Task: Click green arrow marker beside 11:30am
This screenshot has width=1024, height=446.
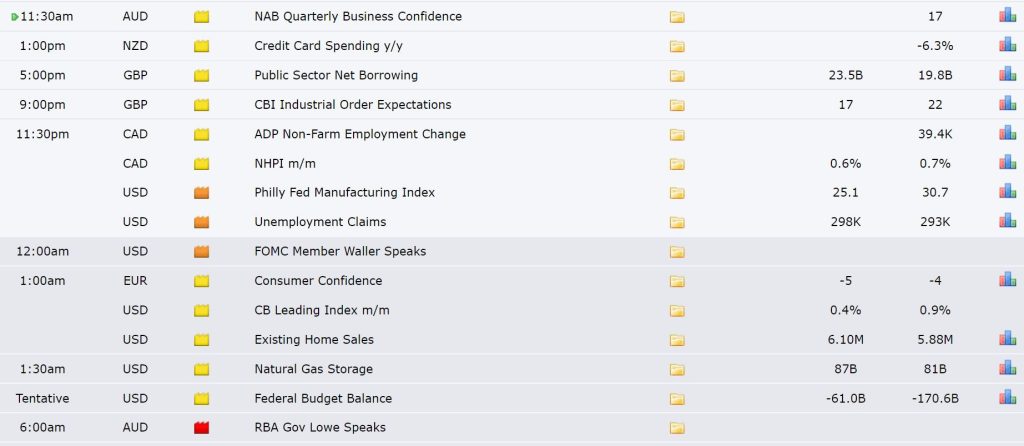Action: [x=14, y=17]
